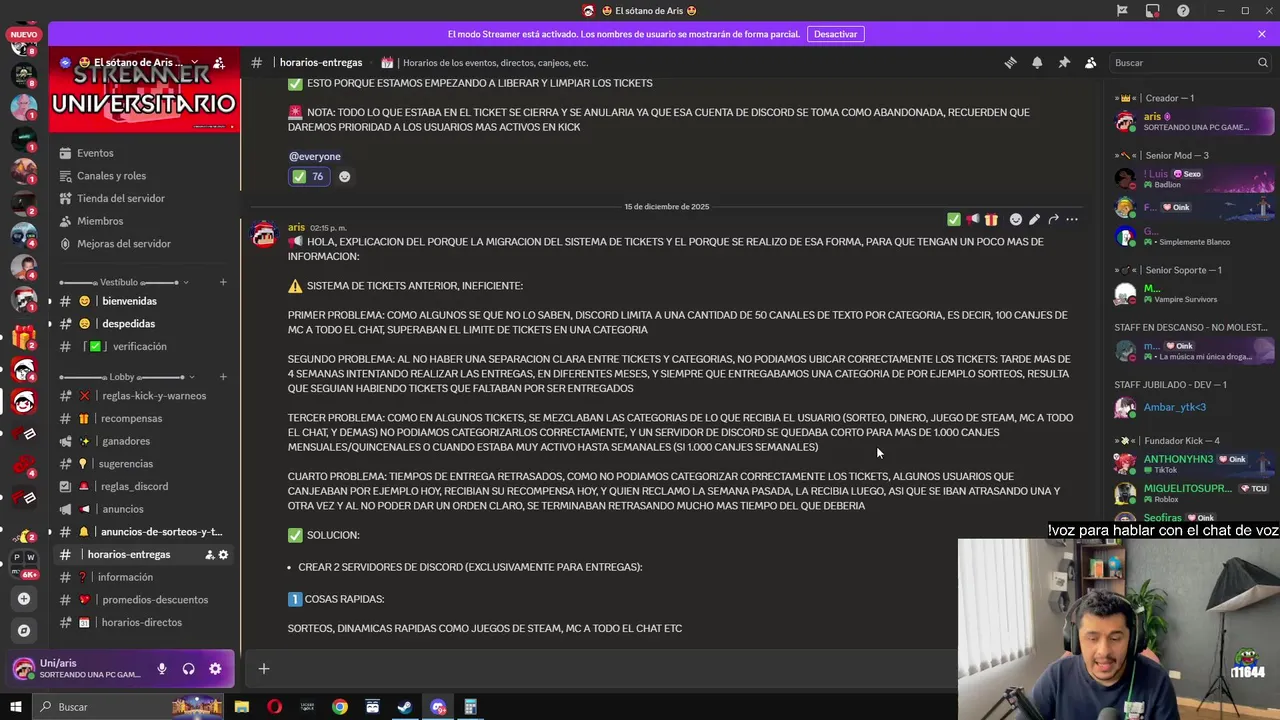Open edit channel gear on horarios-entregas
Screen dimensions: 1280x720
[x=224, y=554]
